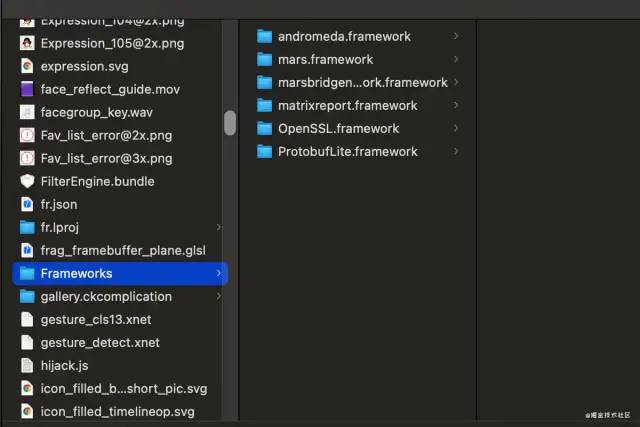Image resolution: width=640 pixels, height=427 pixels.
Task: Select the file name fr.json
Action: pyautogui.click(x=59, y=204)
